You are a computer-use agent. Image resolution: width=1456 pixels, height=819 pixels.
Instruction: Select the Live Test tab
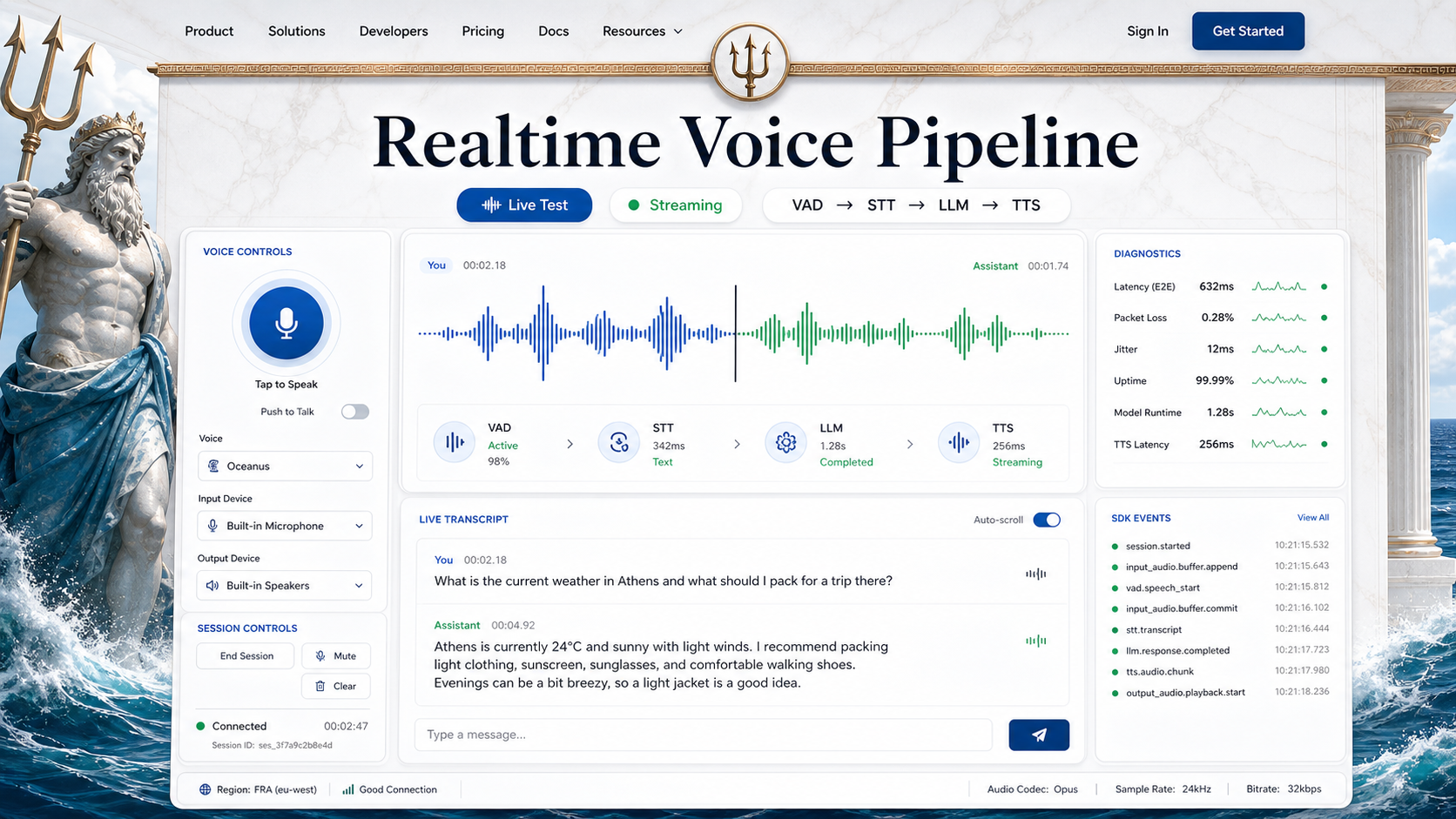tap(524, 205)
